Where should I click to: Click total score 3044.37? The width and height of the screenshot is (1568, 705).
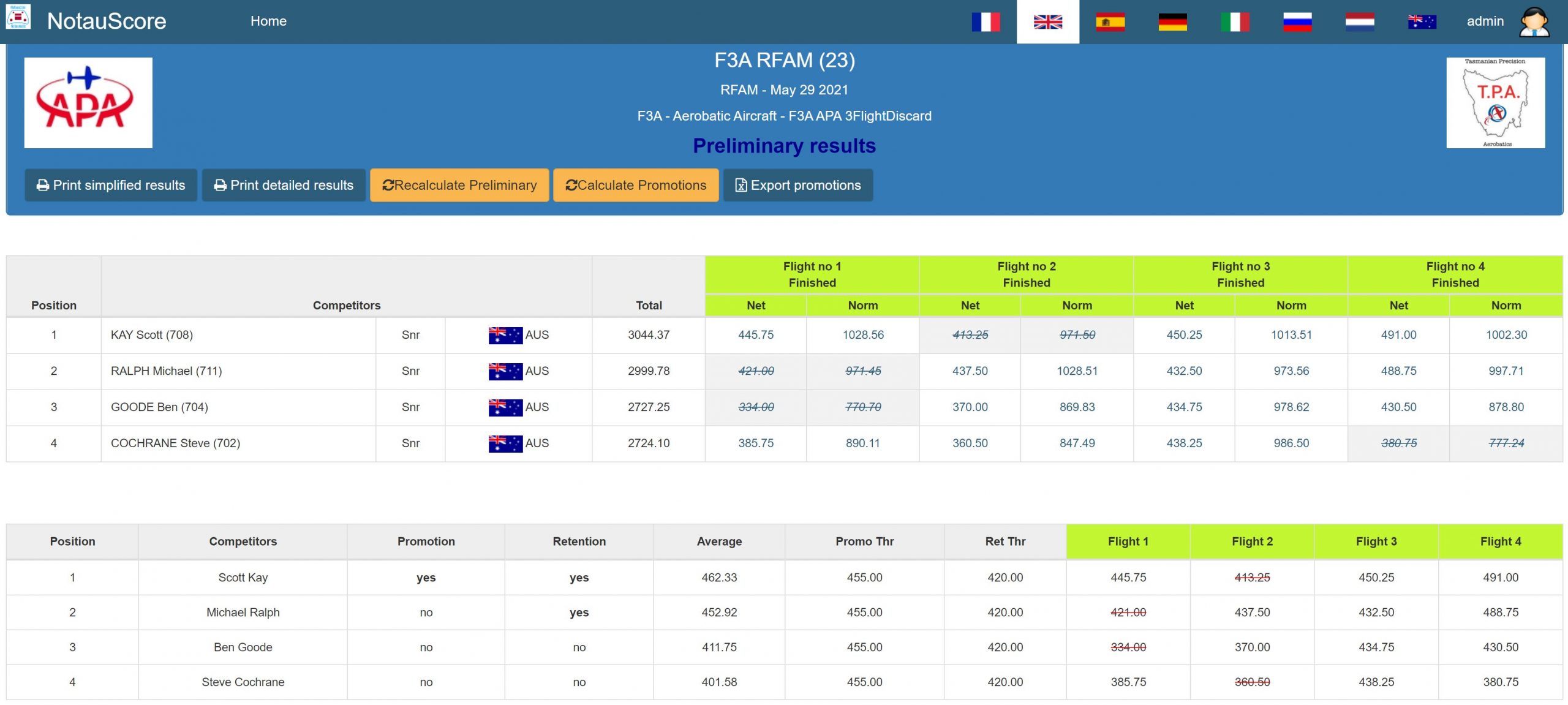(649, 335)
